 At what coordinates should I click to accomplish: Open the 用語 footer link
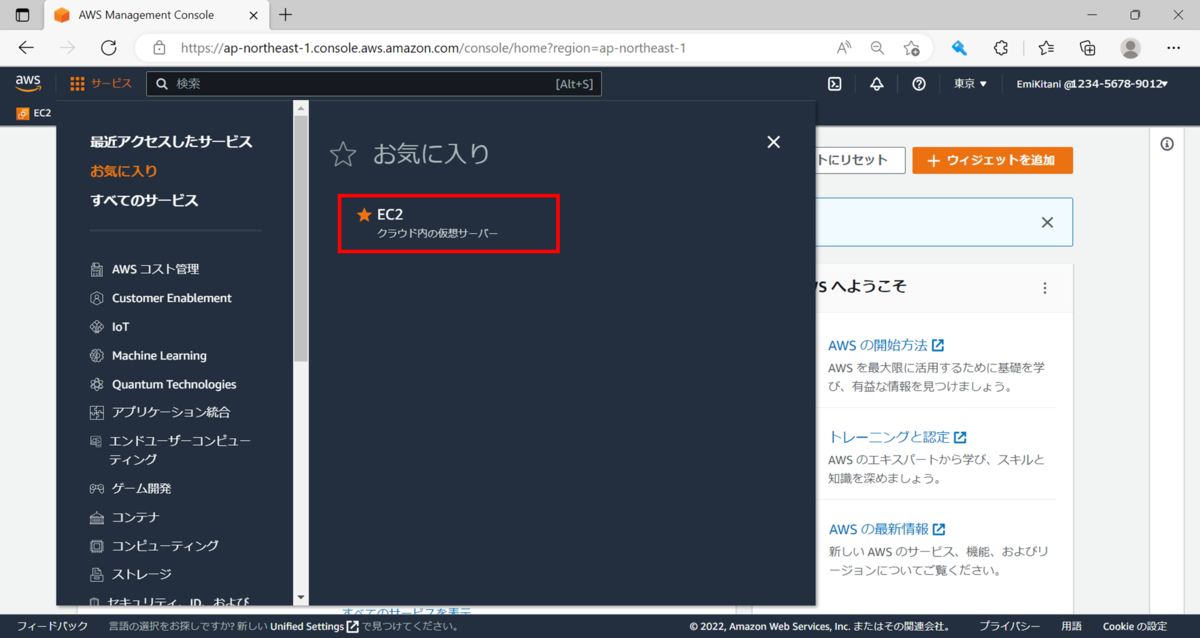(1071, 626)
